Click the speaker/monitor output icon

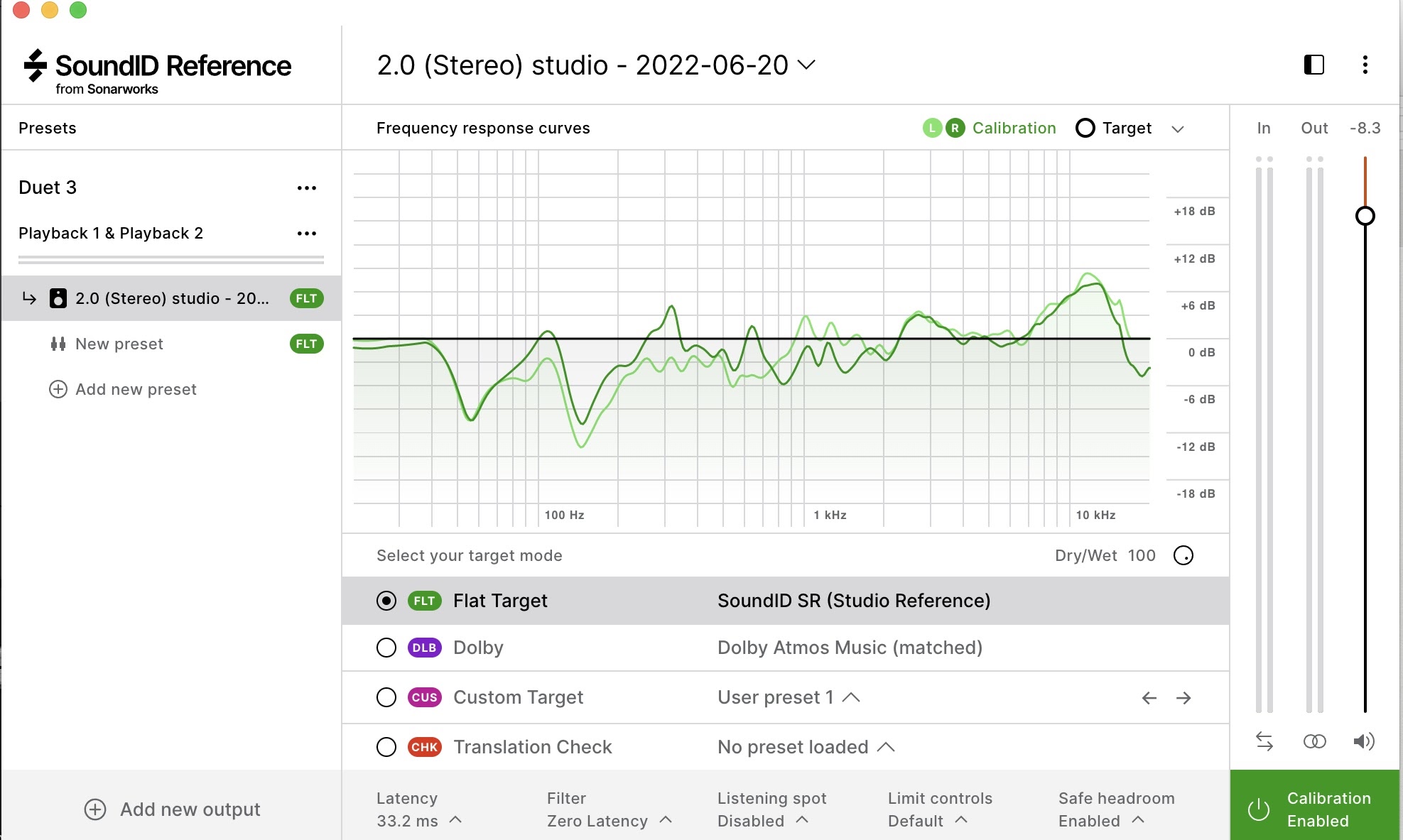click(1361, 742)
